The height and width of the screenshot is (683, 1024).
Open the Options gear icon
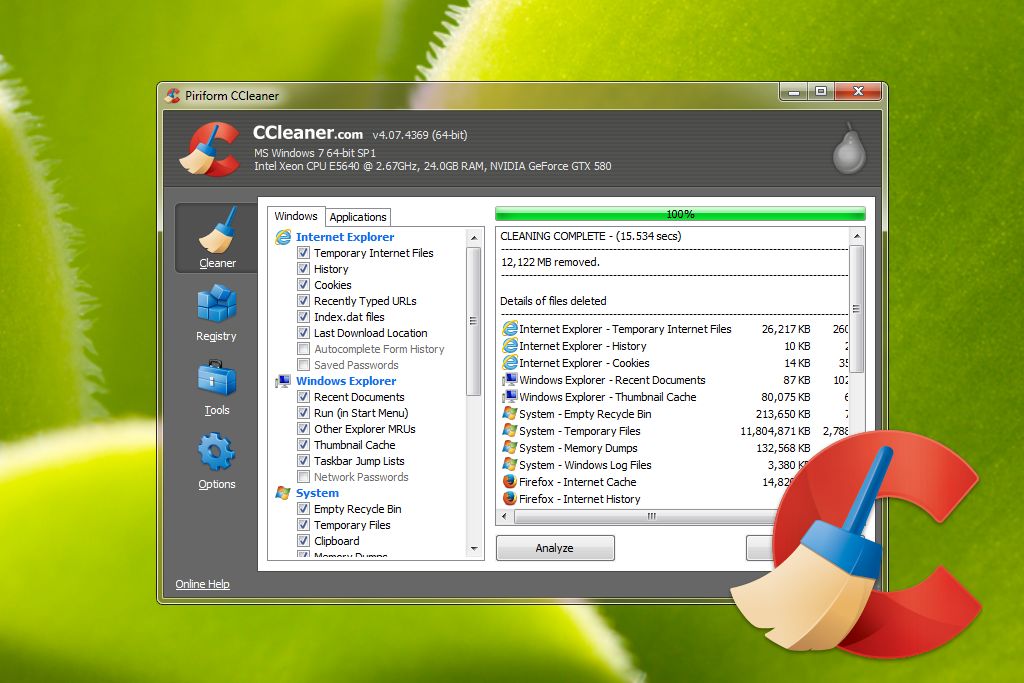tap(216, 452)
